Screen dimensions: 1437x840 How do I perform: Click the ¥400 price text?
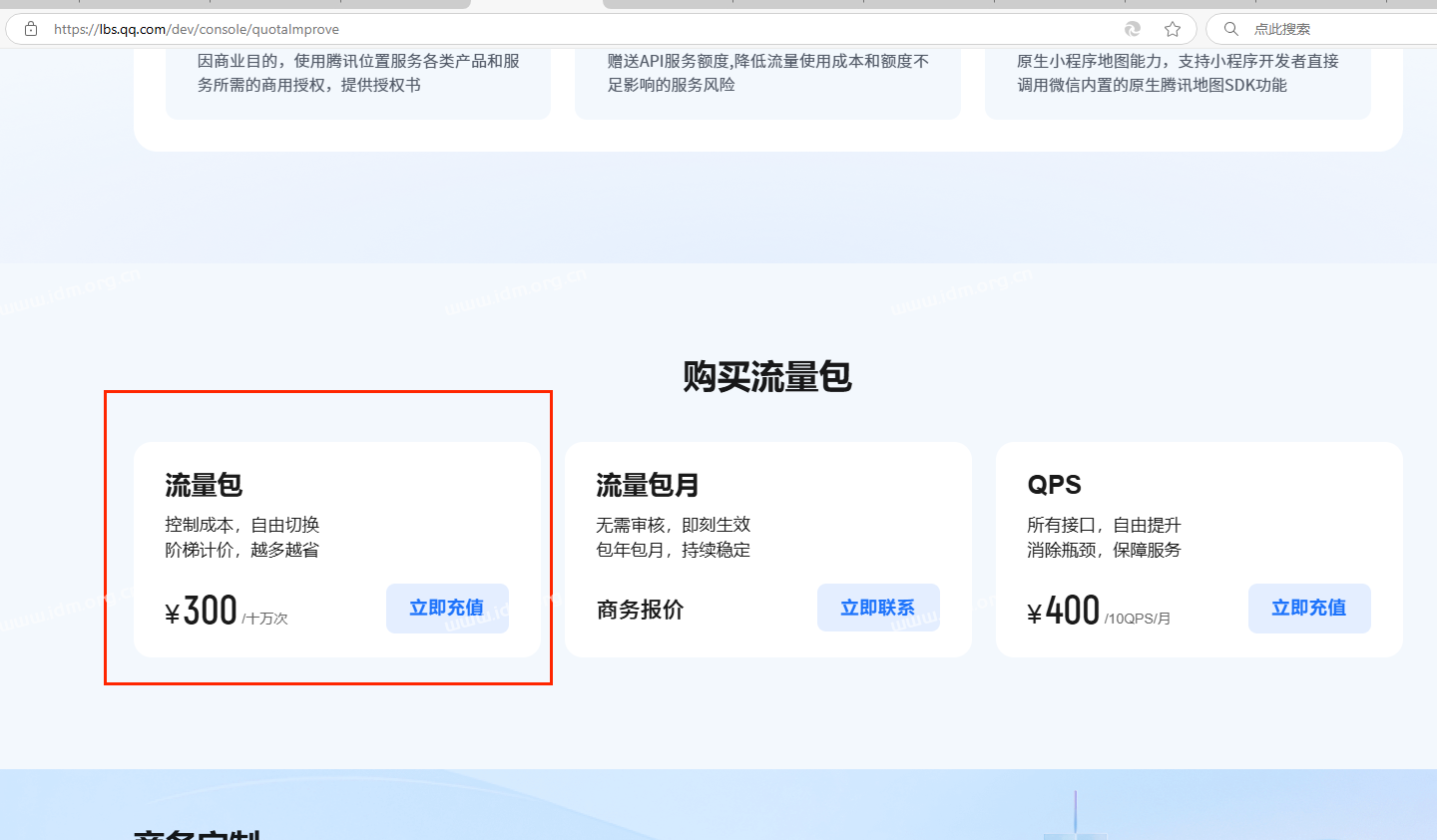click(x=1063, y=610)
